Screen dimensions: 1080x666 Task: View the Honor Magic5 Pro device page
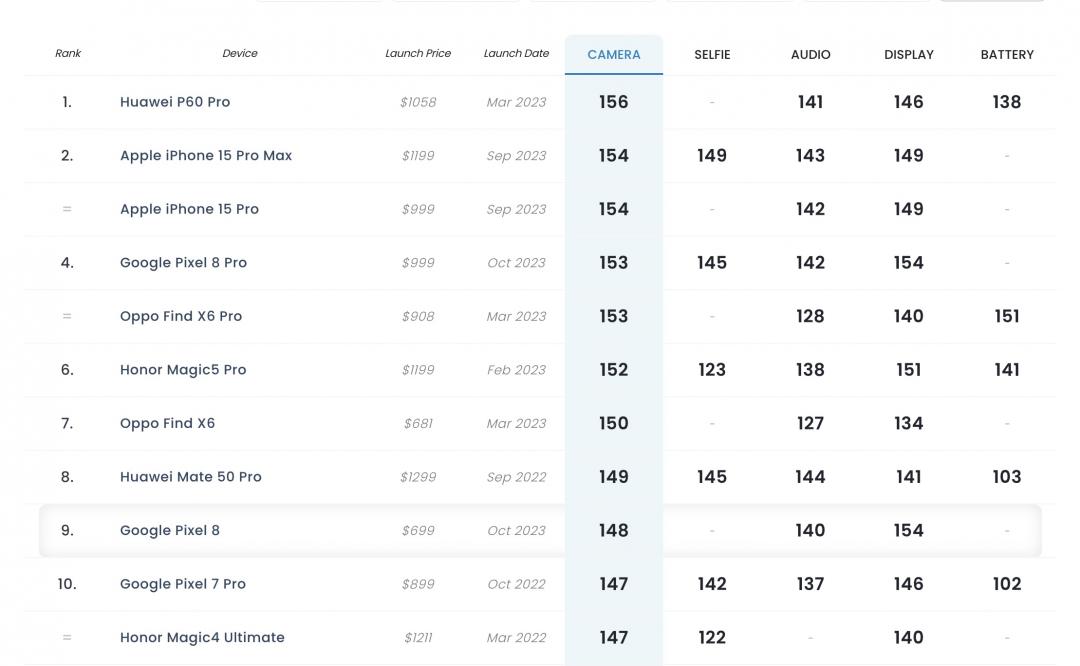point(183,370)
